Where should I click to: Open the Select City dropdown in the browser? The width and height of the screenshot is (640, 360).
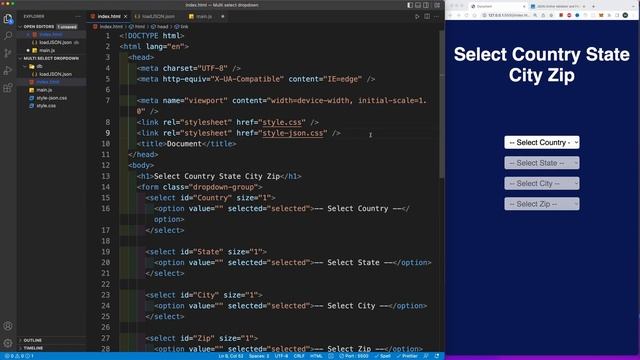(x=542, y=183)
